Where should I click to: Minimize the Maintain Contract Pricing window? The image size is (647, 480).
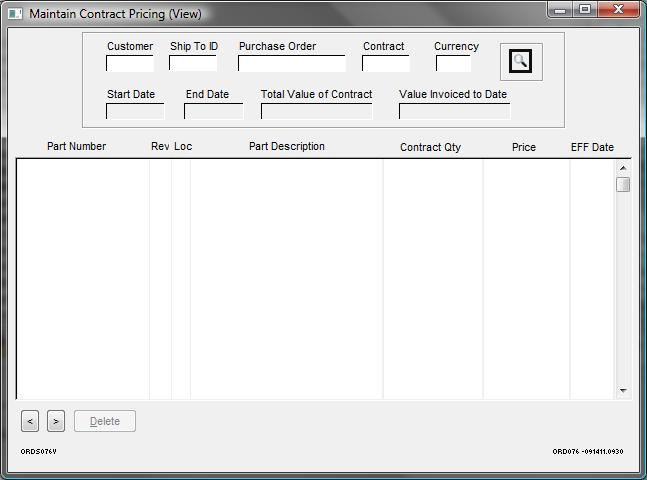560,9
